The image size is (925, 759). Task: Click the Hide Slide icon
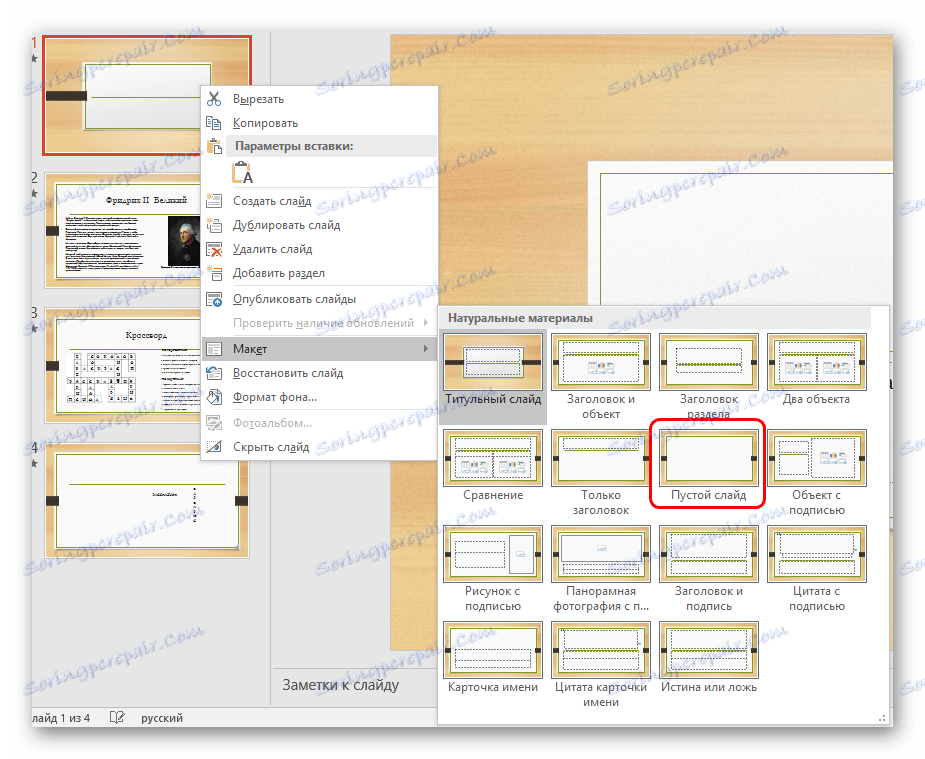[x=213, y=447]
